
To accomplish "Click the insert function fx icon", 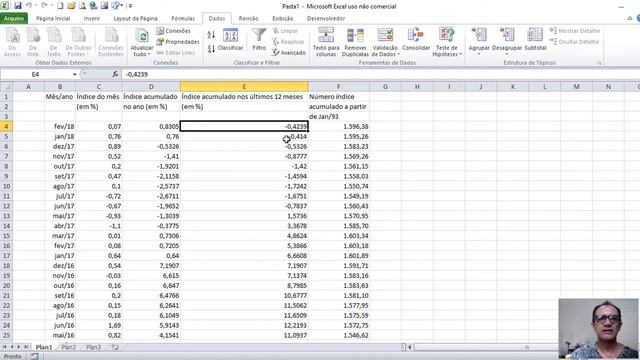I will point(115,74).
